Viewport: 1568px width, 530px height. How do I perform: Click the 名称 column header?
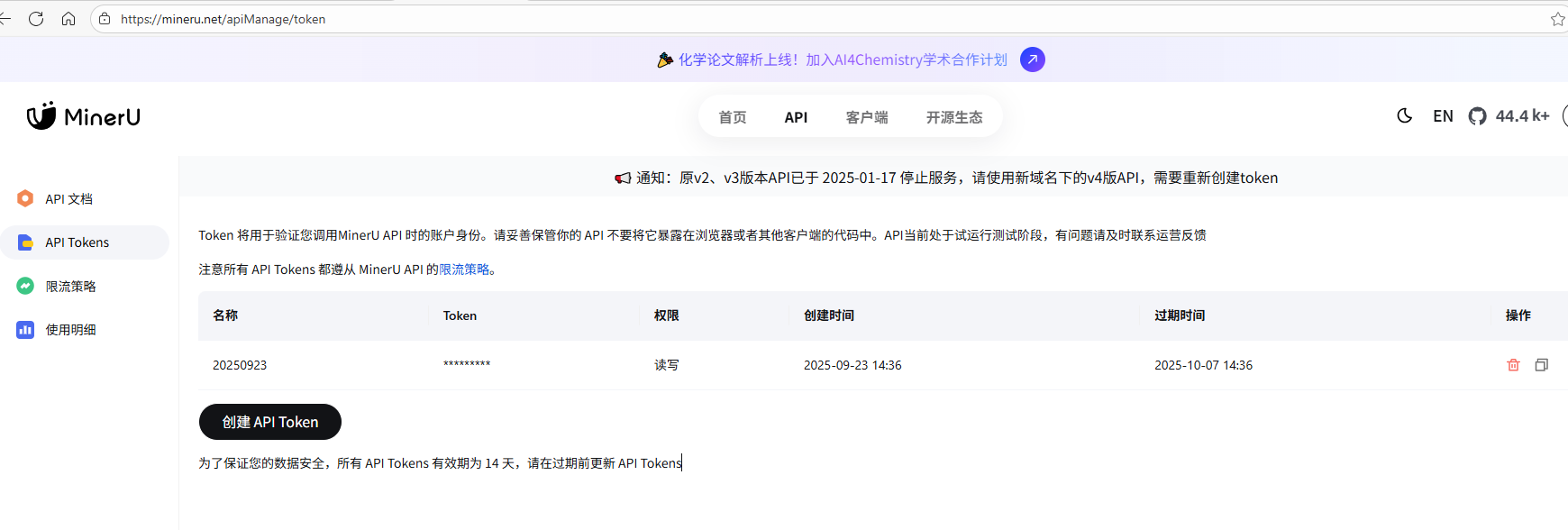tap(225, 315)
